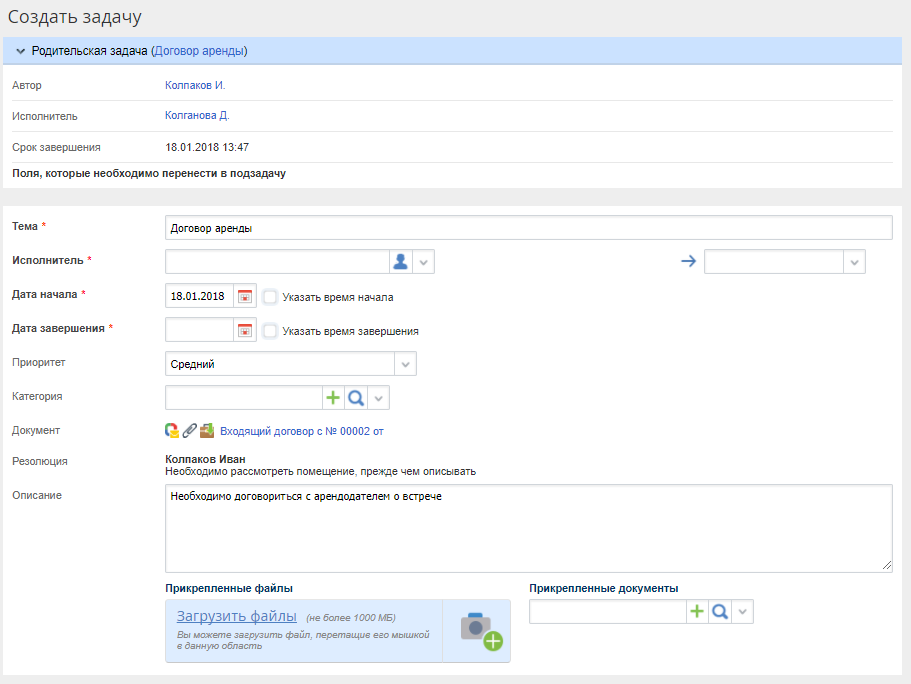Image resolution: width=911 pixels, height=684 pixels.
Task: Enable Указать время начала checkbox
Action: pyautogui.click(x=270, y=297)
